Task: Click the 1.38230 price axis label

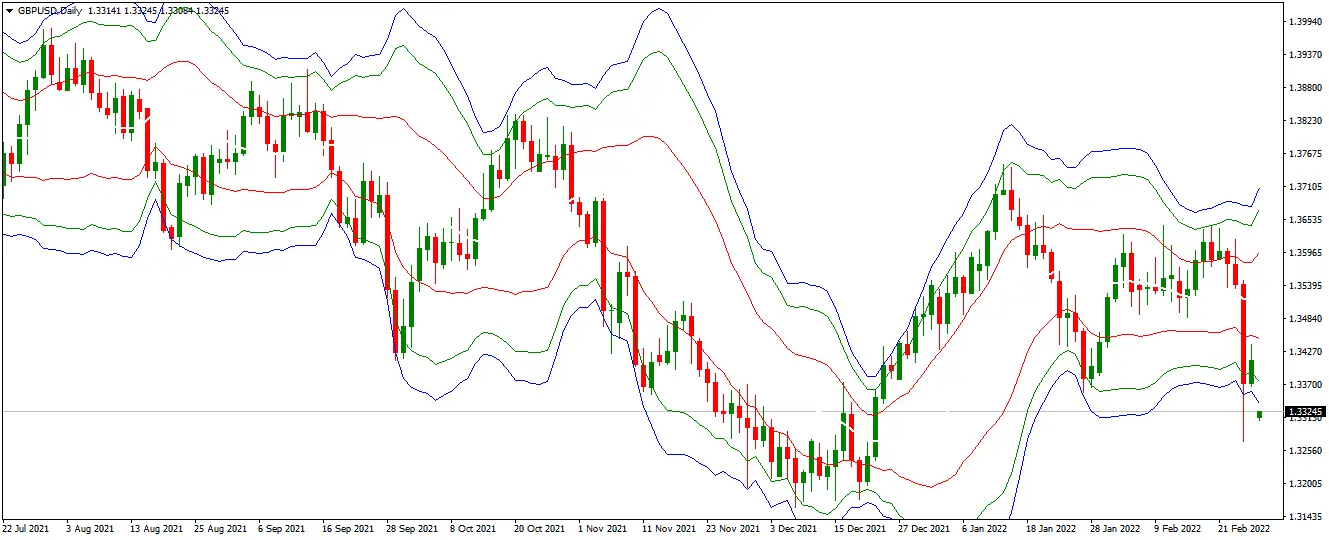Action: (1307, 121)
